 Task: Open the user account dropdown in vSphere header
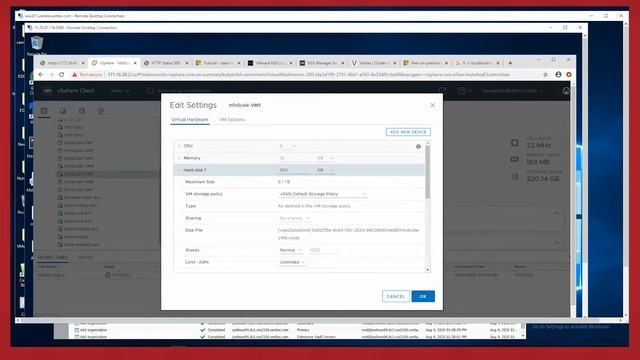click(x=513, y=91)
